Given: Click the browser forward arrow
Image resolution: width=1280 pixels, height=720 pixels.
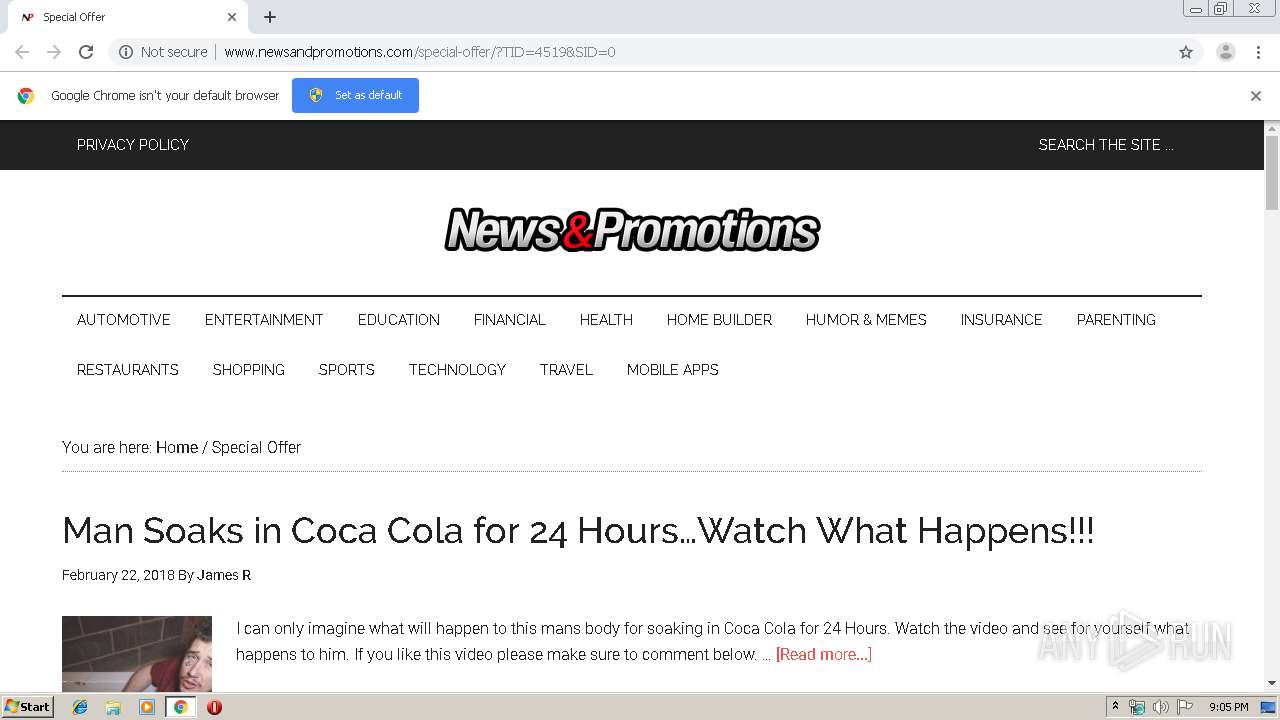Looking at the screenshot, I should 54,52.
